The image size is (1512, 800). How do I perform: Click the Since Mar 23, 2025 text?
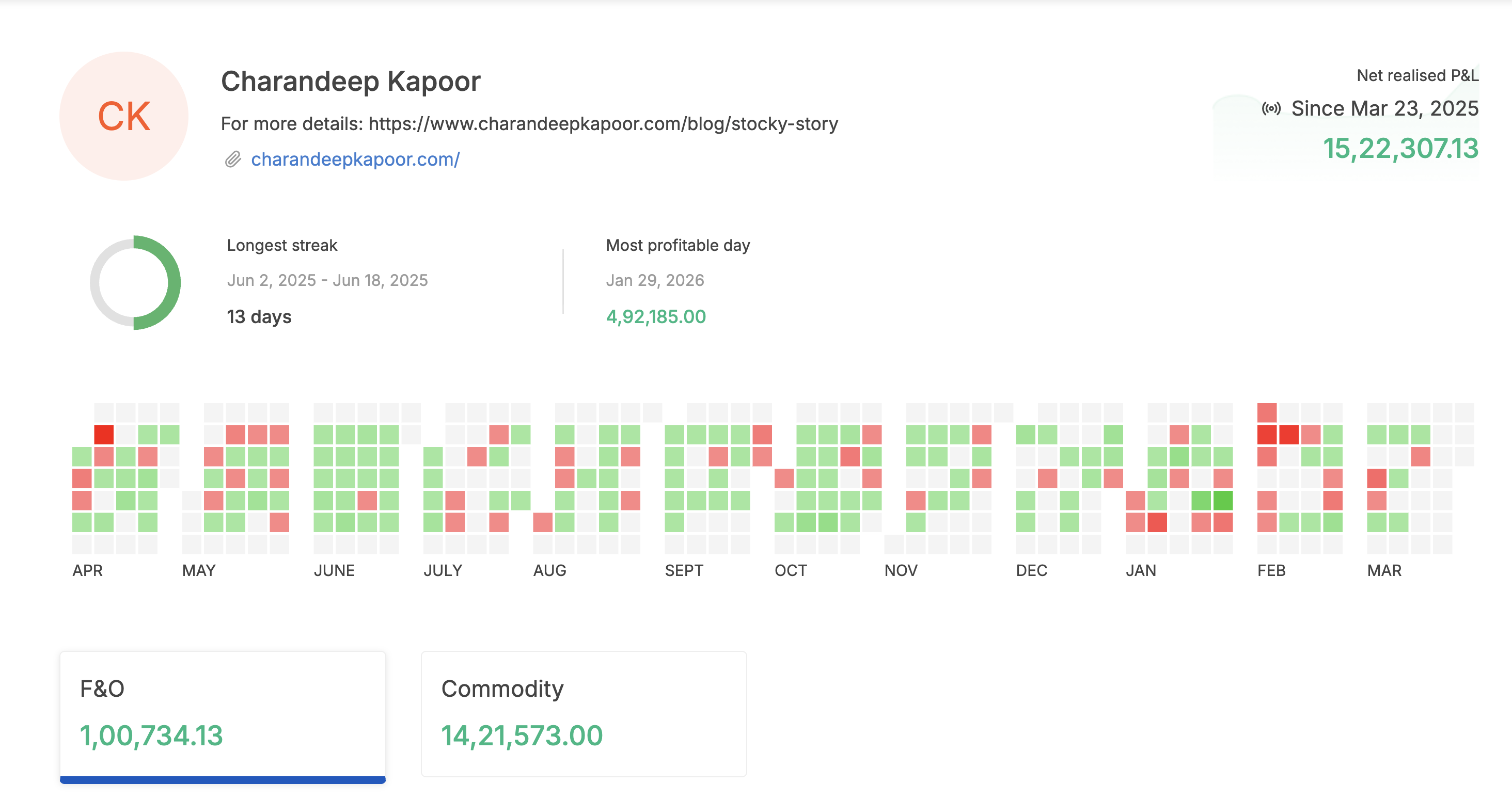1384,108
